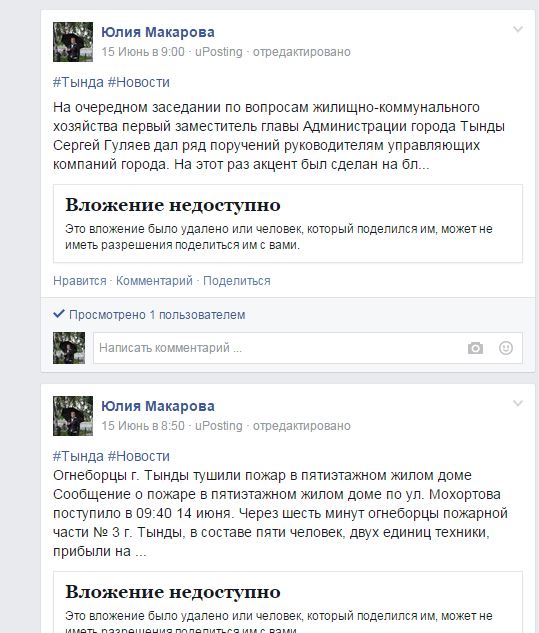Open first post's author avatar photo
The image size is (539, 633).
point(73,42)
